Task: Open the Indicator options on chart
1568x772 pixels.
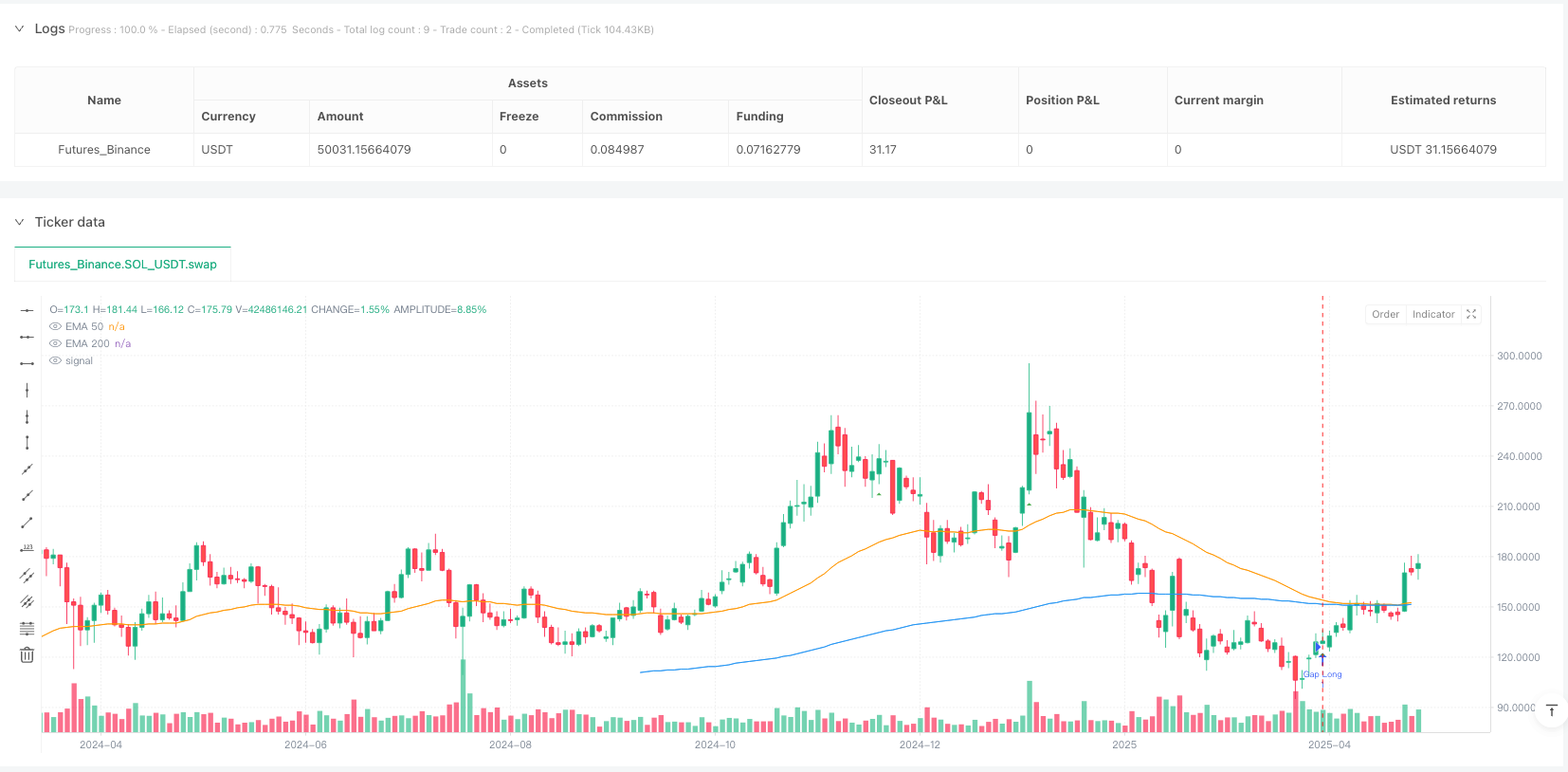Action: tap(1432, 315)
